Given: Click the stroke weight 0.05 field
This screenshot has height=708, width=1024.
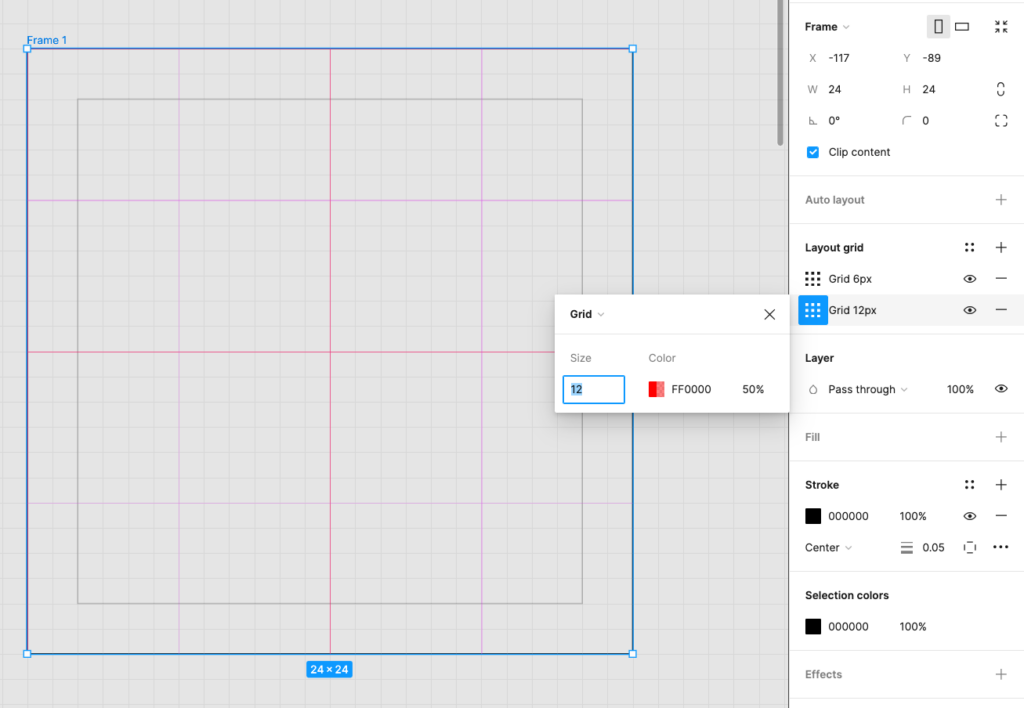Looking at the screenshot, I should pos(933,547).
